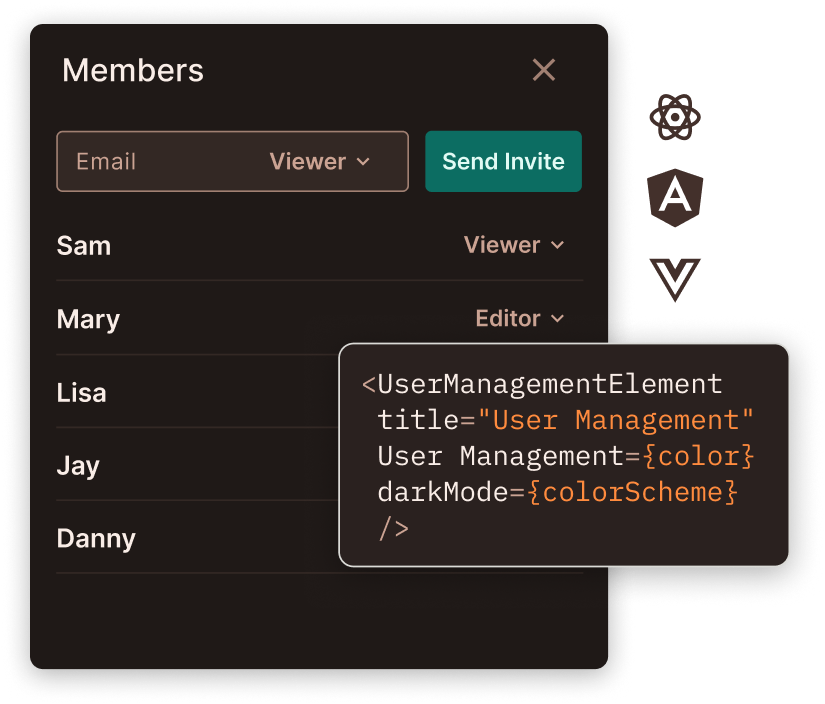The width and height of the screenshot is (825, 704).
Task: Open Mary's Editor role dropdown
Action: [520, 319]
